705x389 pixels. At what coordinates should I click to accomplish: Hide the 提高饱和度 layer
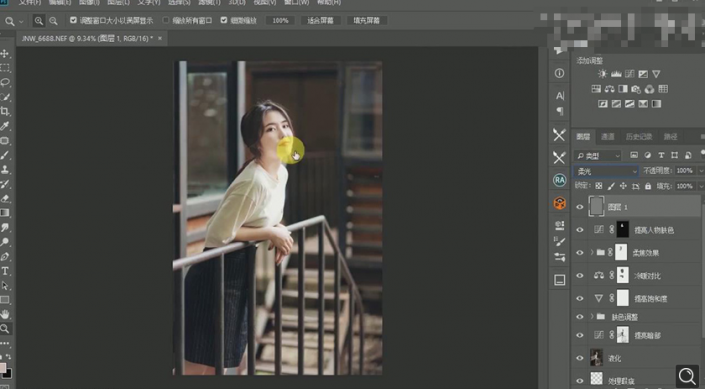[x=580, y=298]
